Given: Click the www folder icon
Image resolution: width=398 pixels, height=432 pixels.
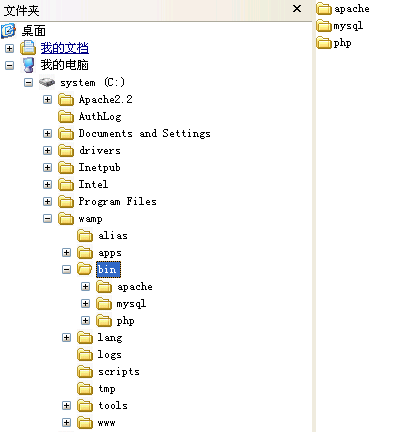Looking at the screenshot, I should tap(85, 423).
